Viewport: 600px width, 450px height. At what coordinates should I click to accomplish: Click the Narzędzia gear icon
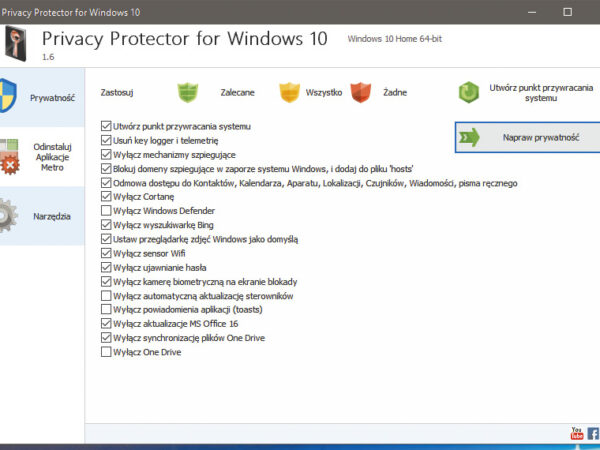click(x=8, y=216)
